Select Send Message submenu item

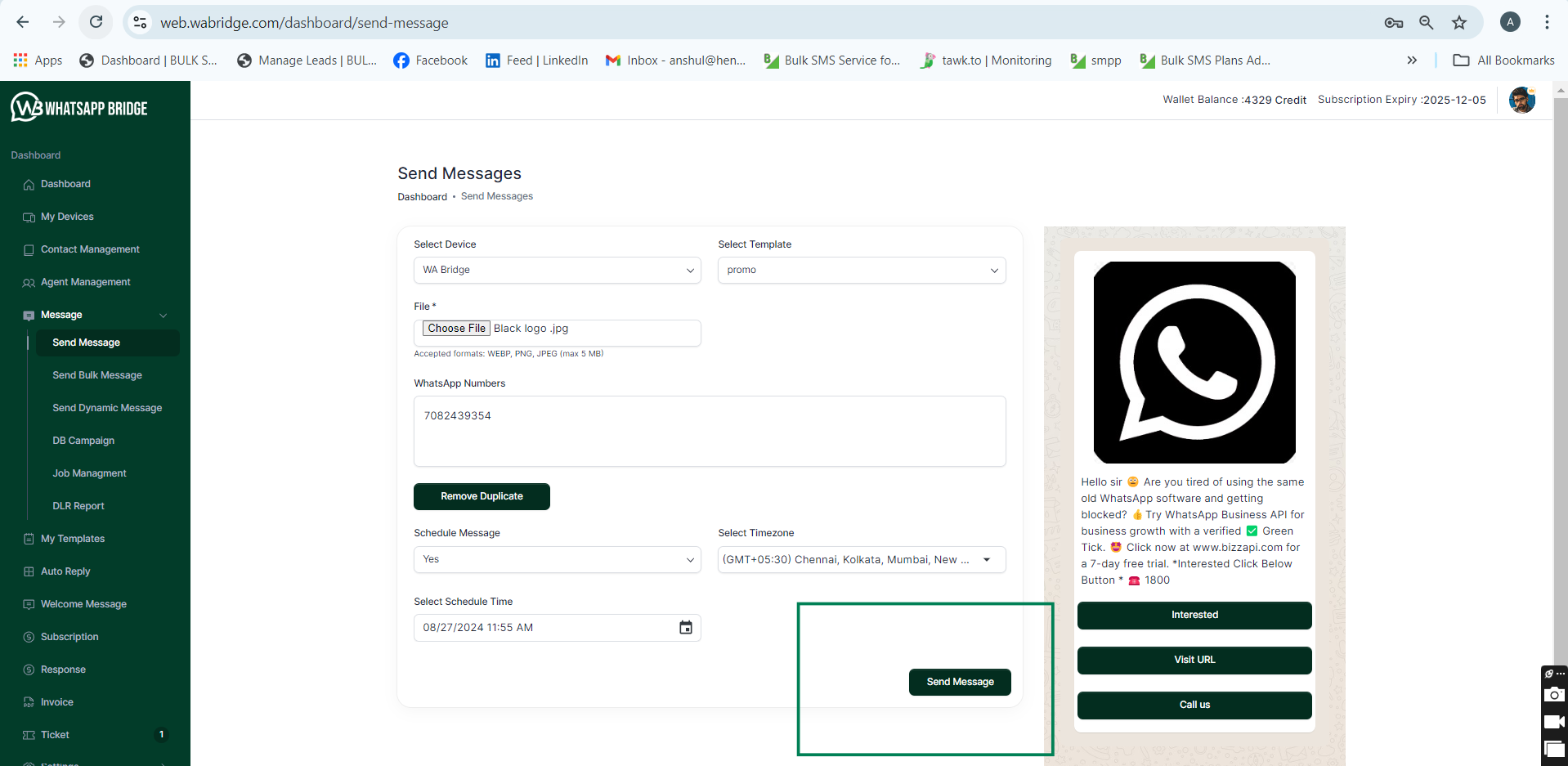click(107, 343)
